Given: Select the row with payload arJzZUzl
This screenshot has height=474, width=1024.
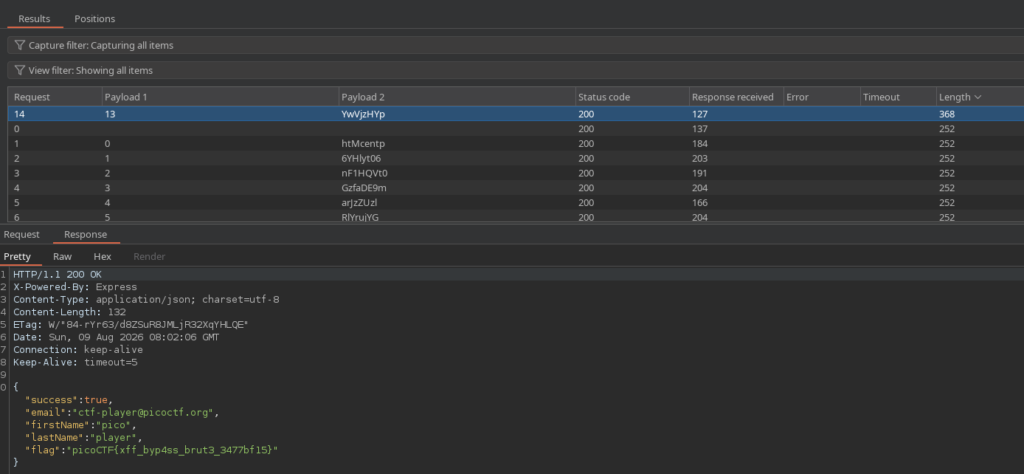Looking at the screenshot, I should point(515,203).
